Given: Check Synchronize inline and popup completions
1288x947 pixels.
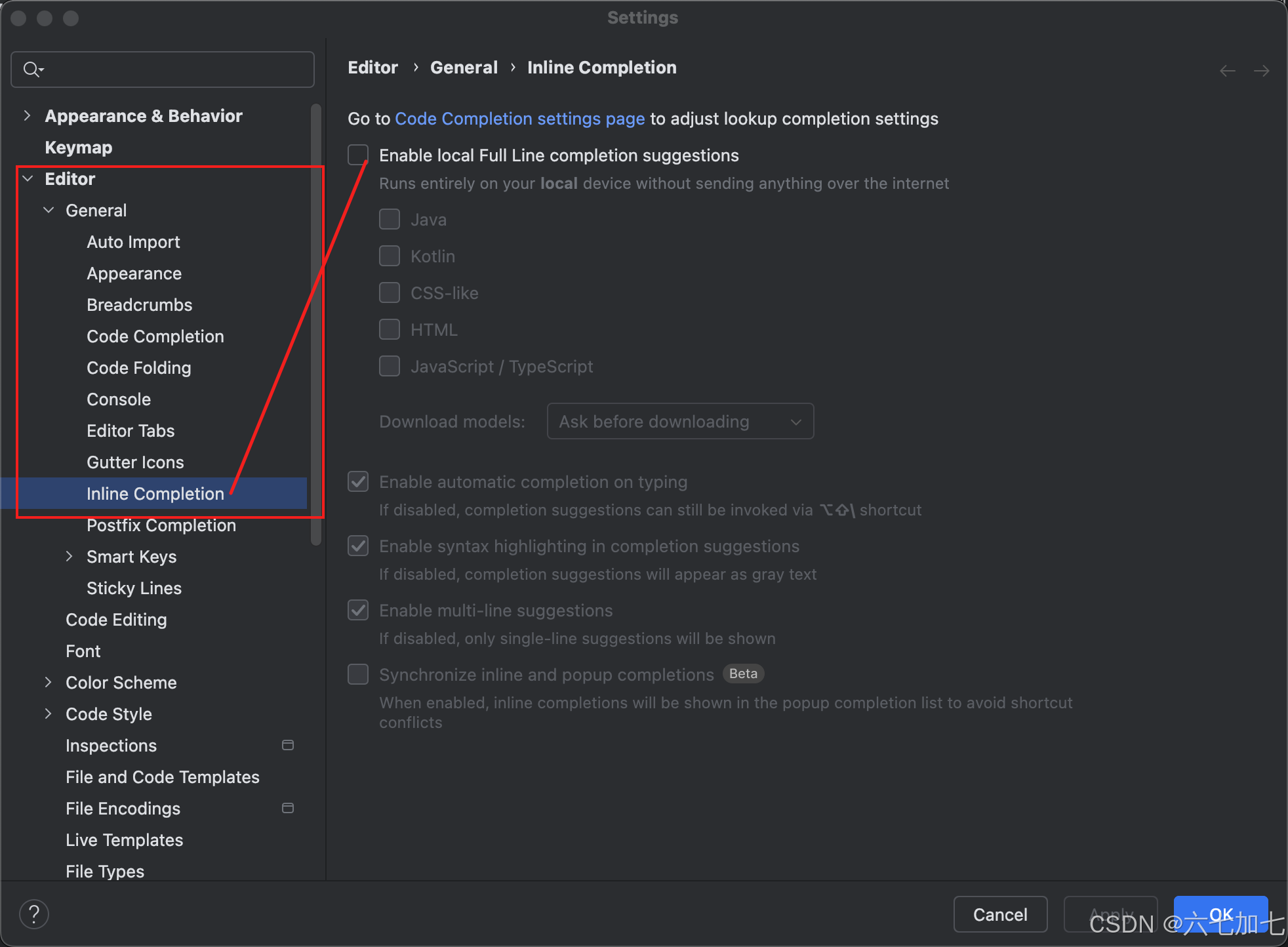Looking at the screenshot, I should (x=358, y=674).
